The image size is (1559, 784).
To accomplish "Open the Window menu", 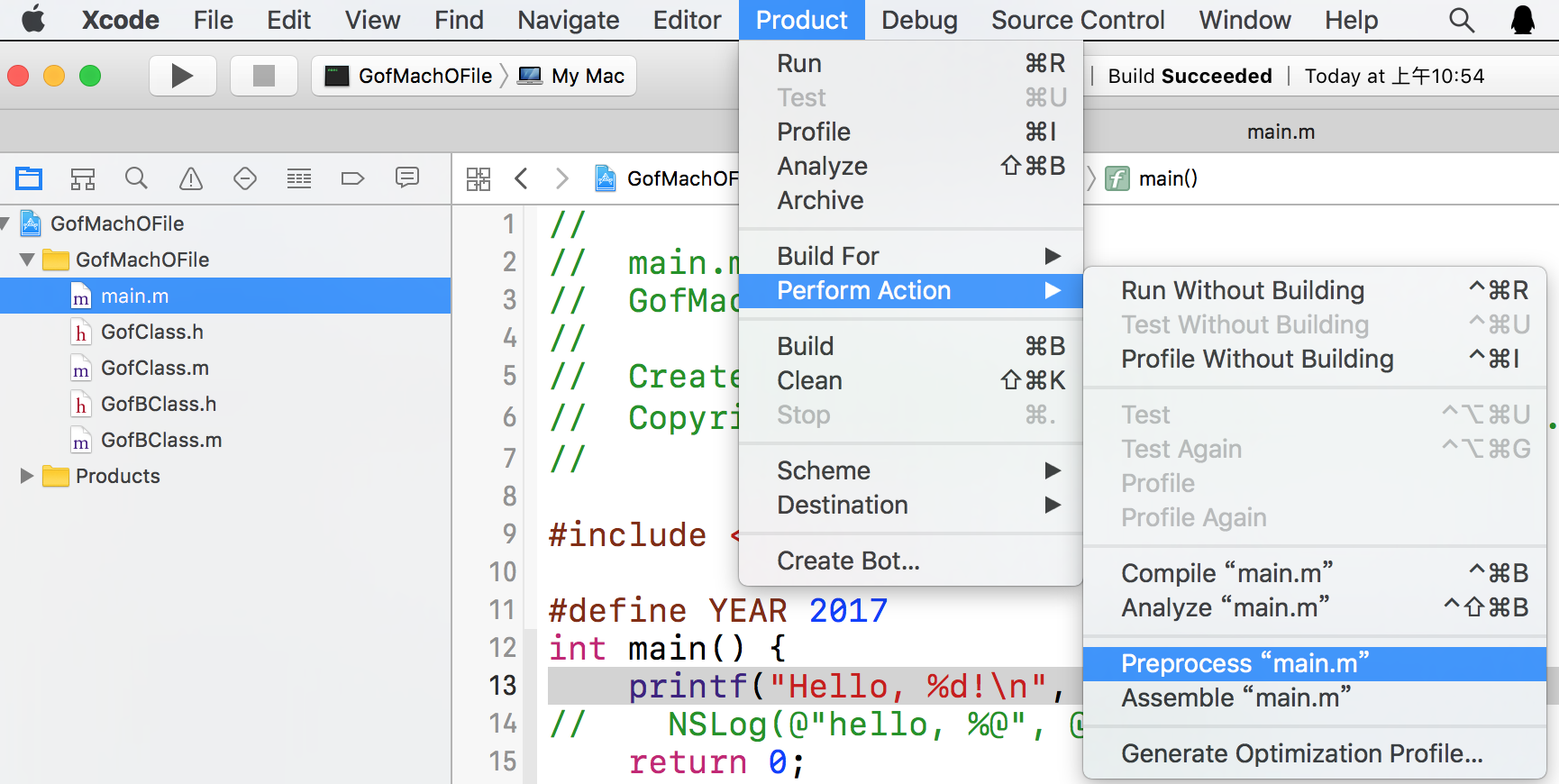I will 1244,20.
